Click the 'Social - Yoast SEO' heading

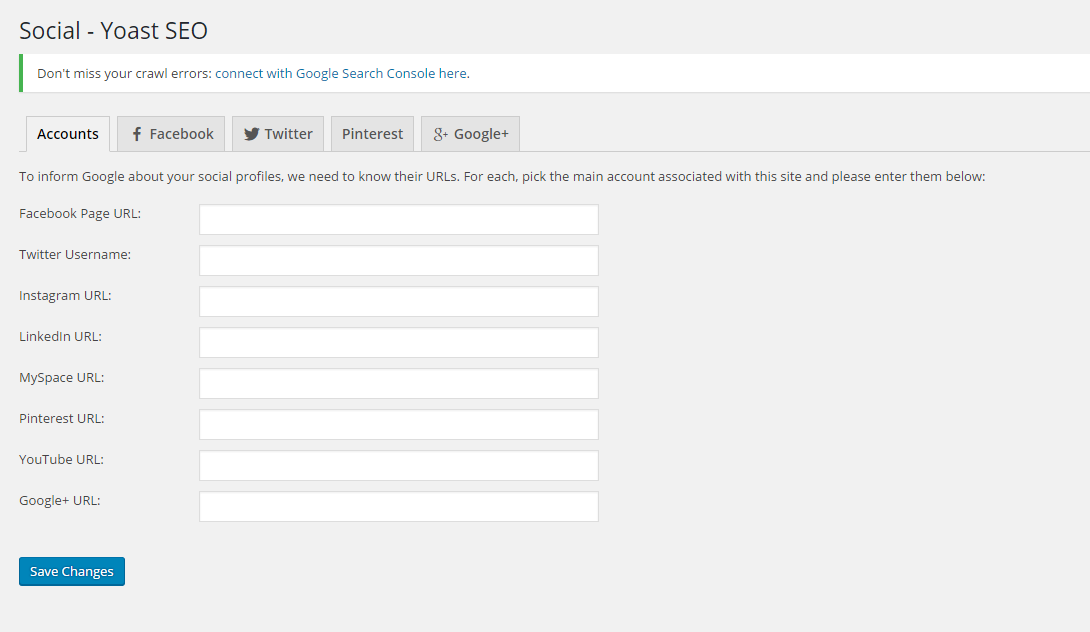tap(113, 31)
